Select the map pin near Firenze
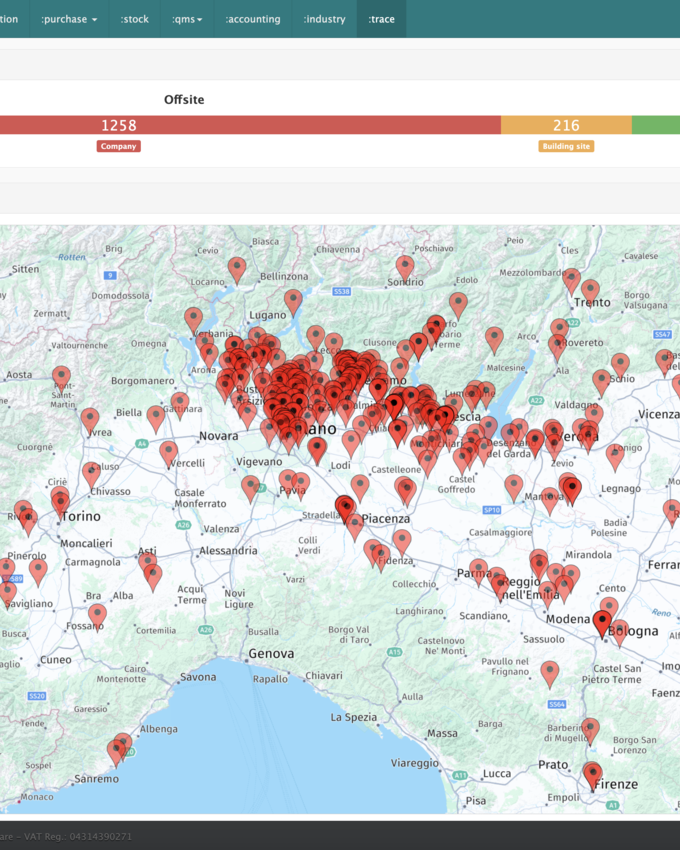Screen dimensions: 680x850 pyautogui.click(x=592, y=774)
